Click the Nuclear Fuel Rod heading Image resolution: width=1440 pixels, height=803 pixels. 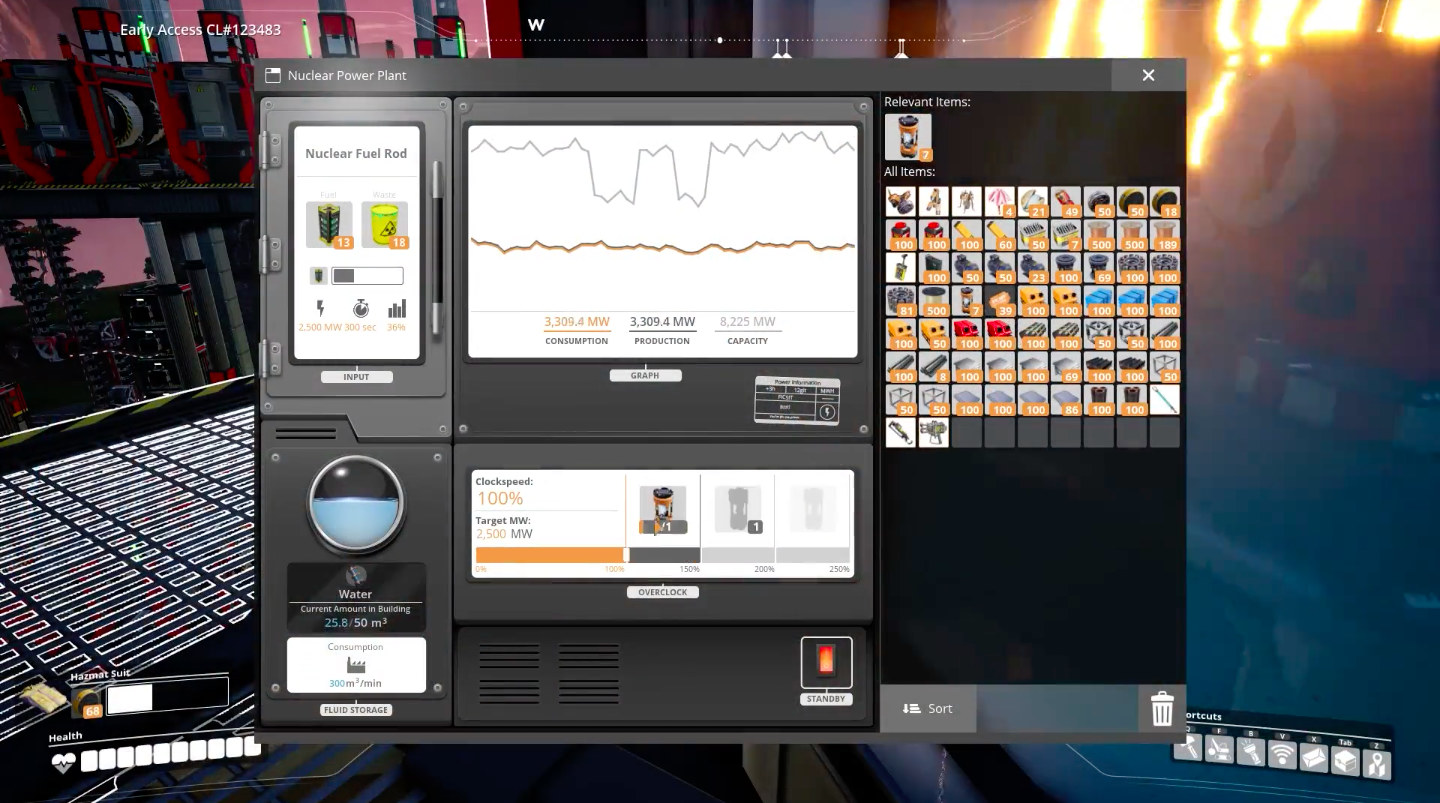click(x=356, y=154)
